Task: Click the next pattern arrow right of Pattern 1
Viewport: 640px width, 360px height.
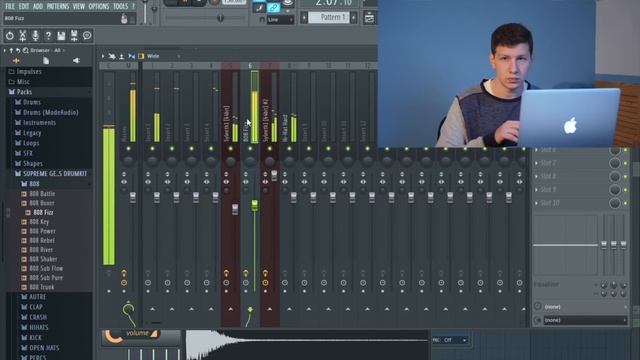Action: tap(353, 18)
